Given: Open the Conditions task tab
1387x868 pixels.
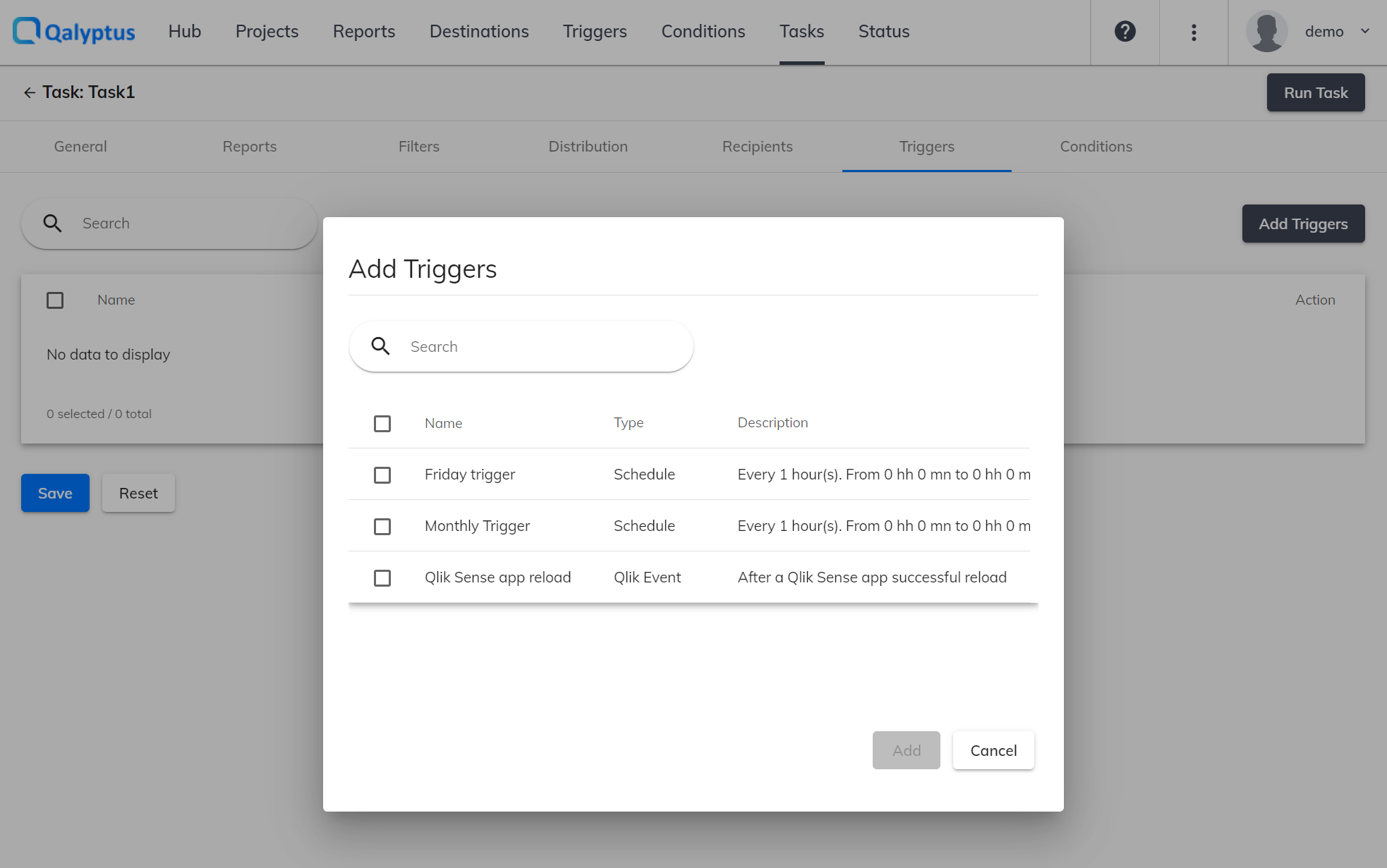Looking at the screenshot, I should click(1096, 147).
